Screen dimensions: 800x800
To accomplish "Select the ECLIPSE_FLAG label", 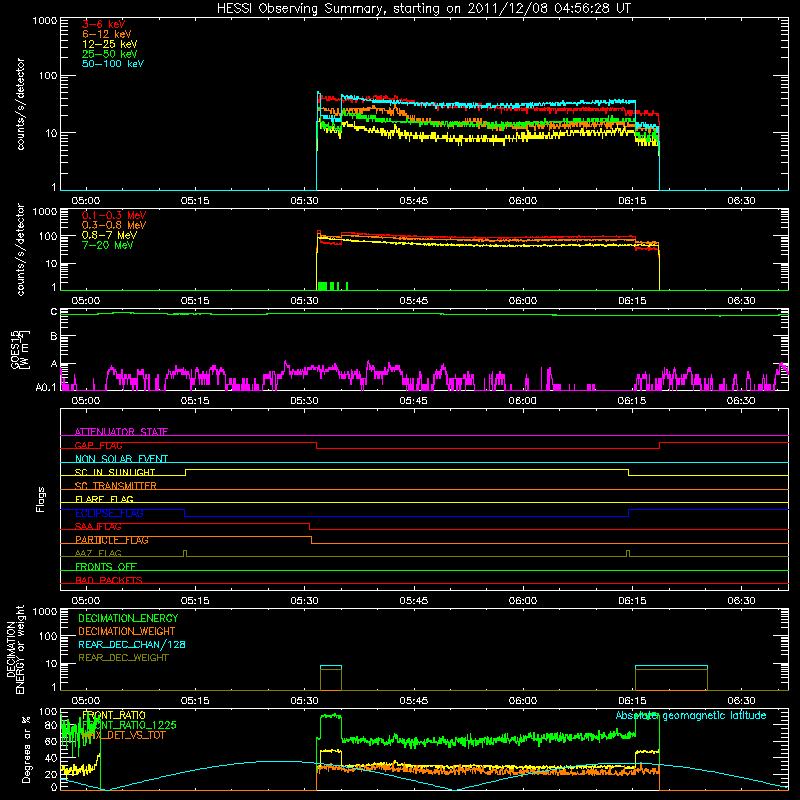I will [109, 513].
